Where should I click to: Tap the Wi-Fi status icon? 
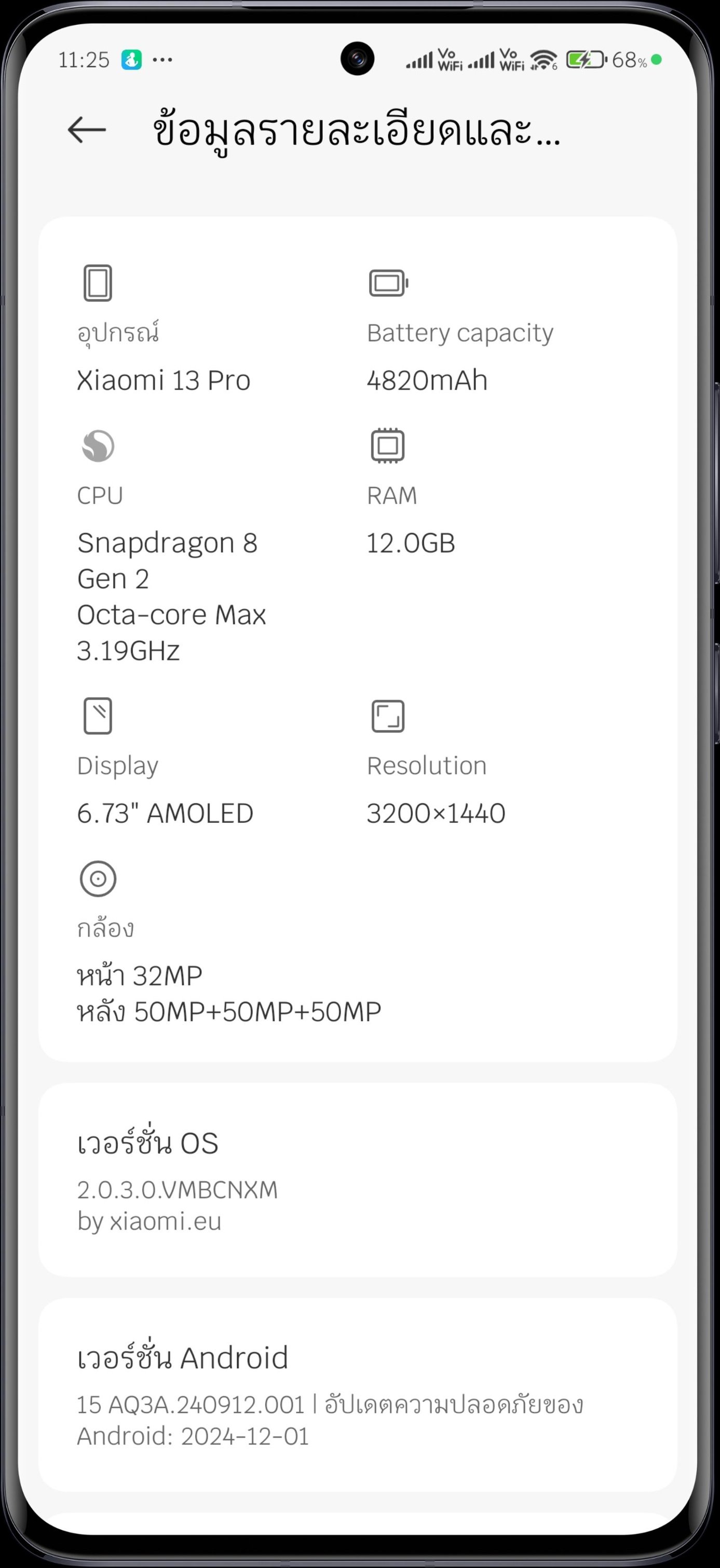click(544, 60)
